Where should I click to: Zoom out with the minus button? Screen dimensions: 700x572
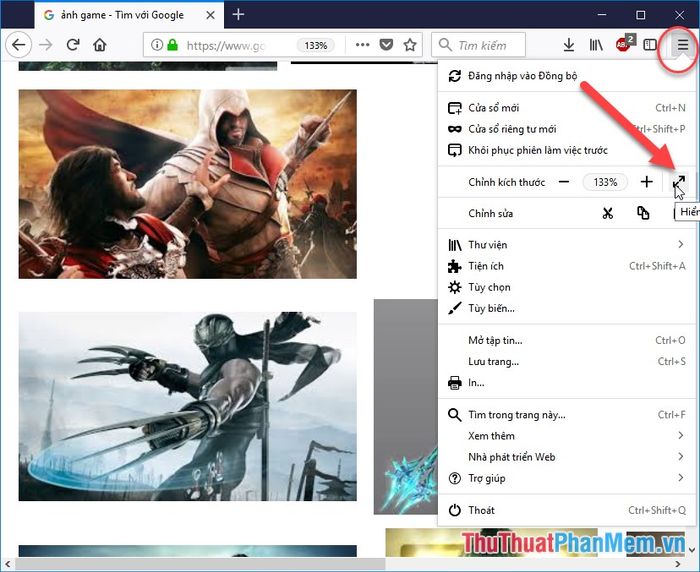[x=564, y=182]
